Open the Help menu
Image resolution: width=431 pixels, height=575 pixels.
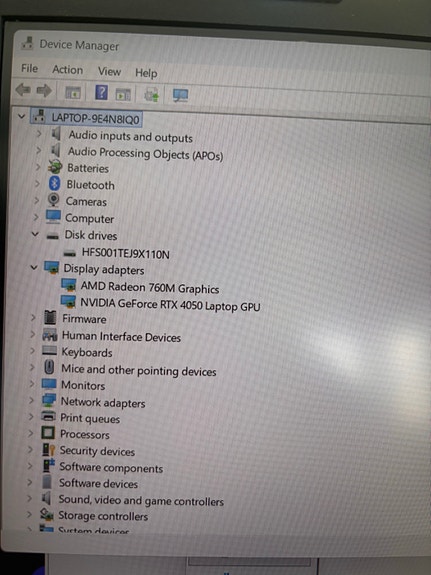tap(146, 73)
